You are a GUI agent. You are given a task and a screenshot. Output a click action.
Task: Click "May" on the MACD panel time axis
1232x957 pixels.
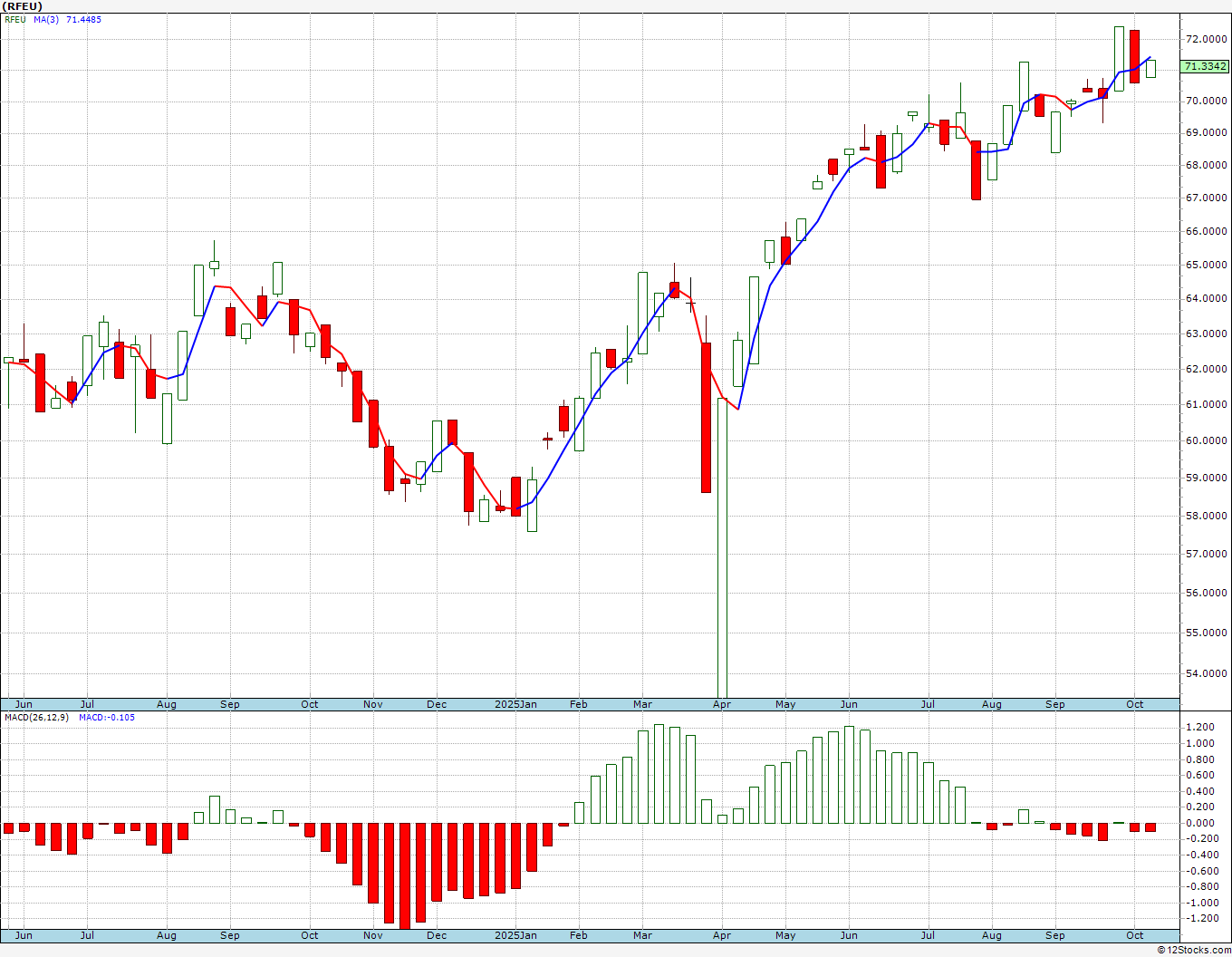click(785, 935)
